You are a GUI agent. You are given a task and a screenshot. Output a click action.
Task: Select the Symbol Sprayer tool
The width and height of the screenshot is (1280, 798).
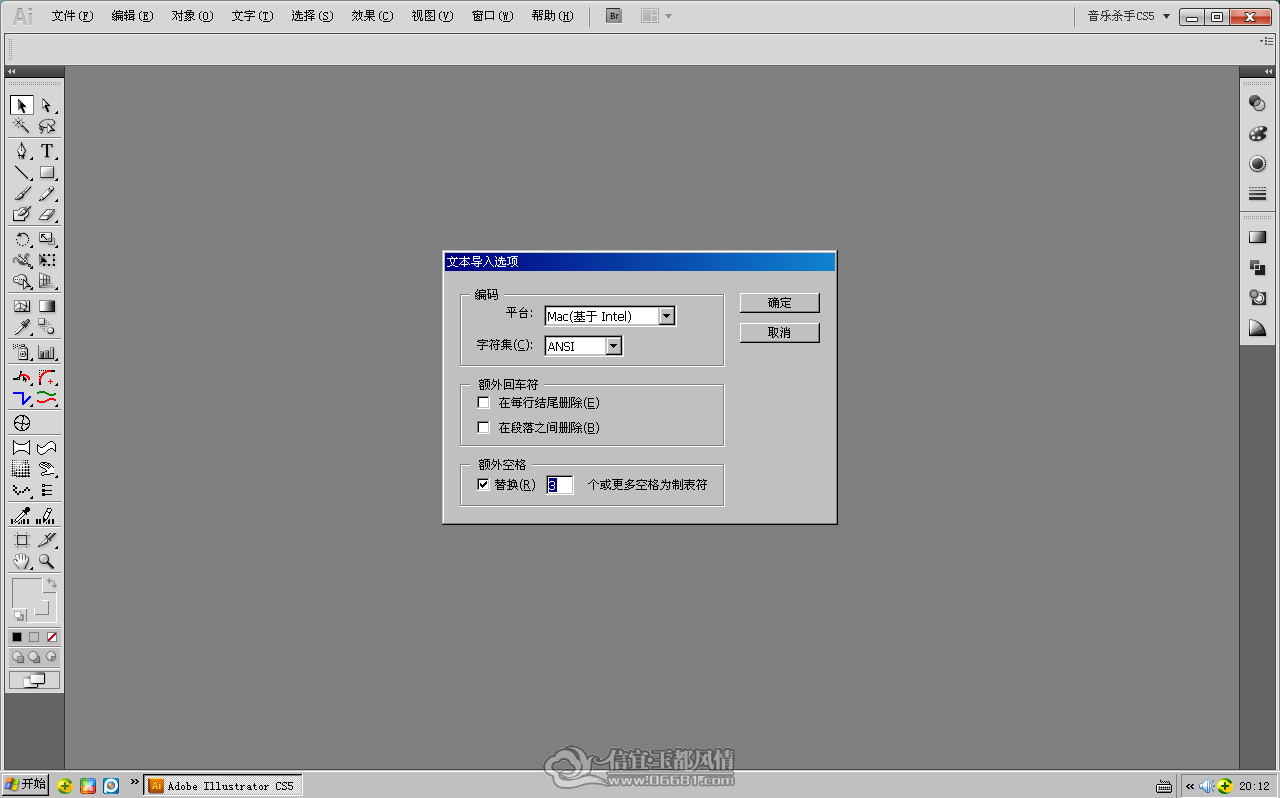point(21,352)
